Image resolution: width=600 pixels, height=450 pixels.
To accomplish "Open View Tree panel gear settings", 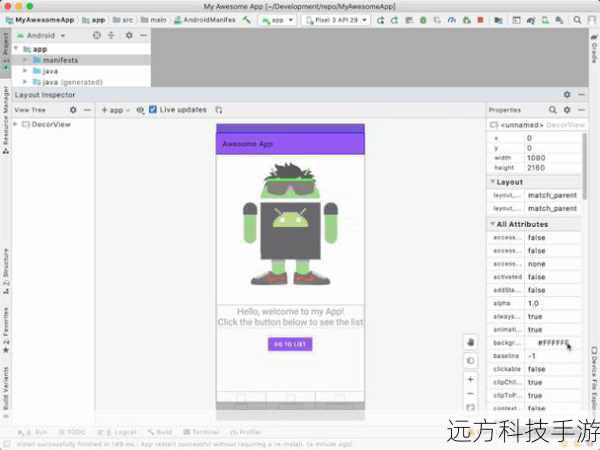I will (x=73, y=110).
